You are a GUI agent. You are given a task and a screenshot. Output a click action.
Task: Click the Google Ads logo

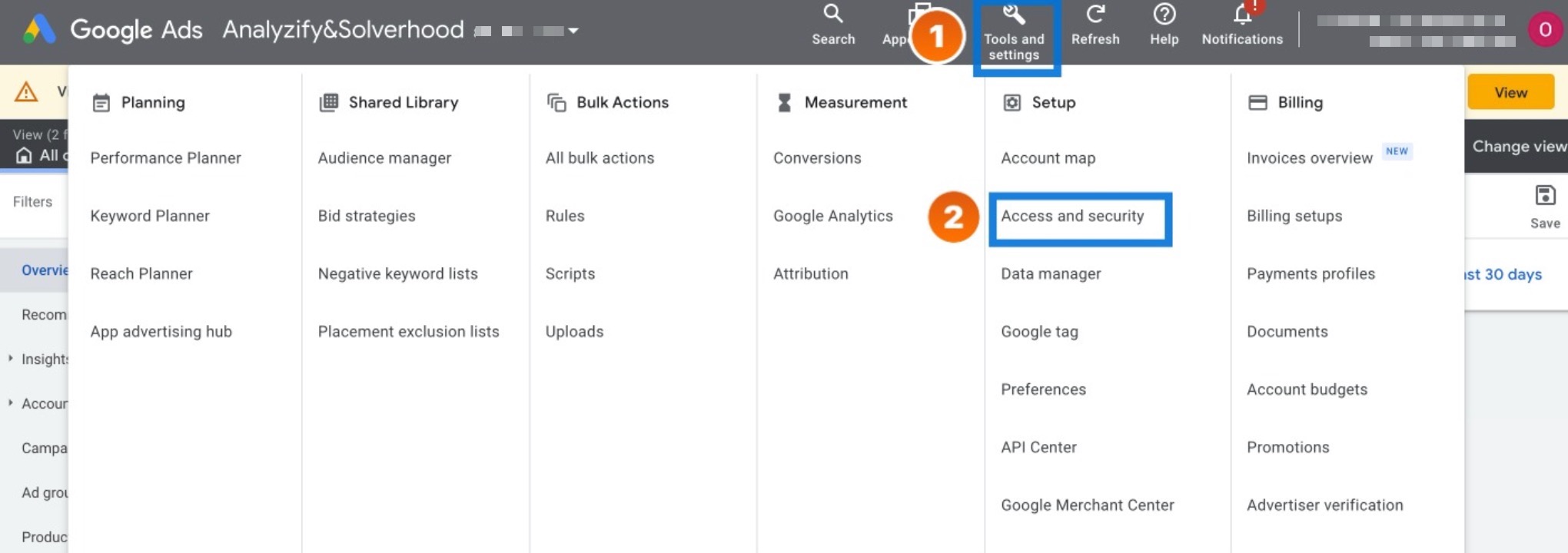[x=39, y=30]
